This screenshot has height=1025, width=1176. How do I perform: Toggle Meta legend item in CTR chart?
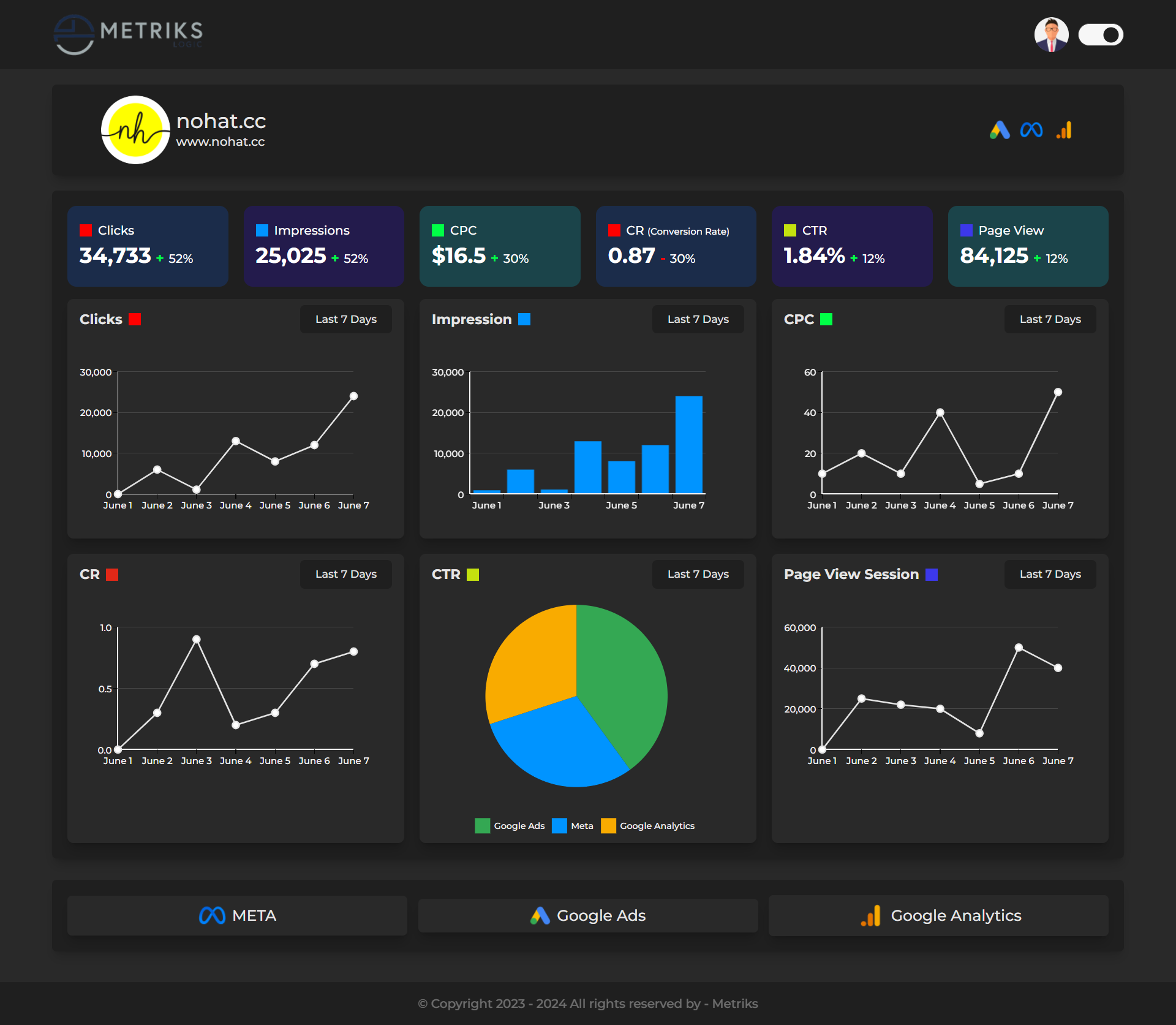[x=573, y=826]
